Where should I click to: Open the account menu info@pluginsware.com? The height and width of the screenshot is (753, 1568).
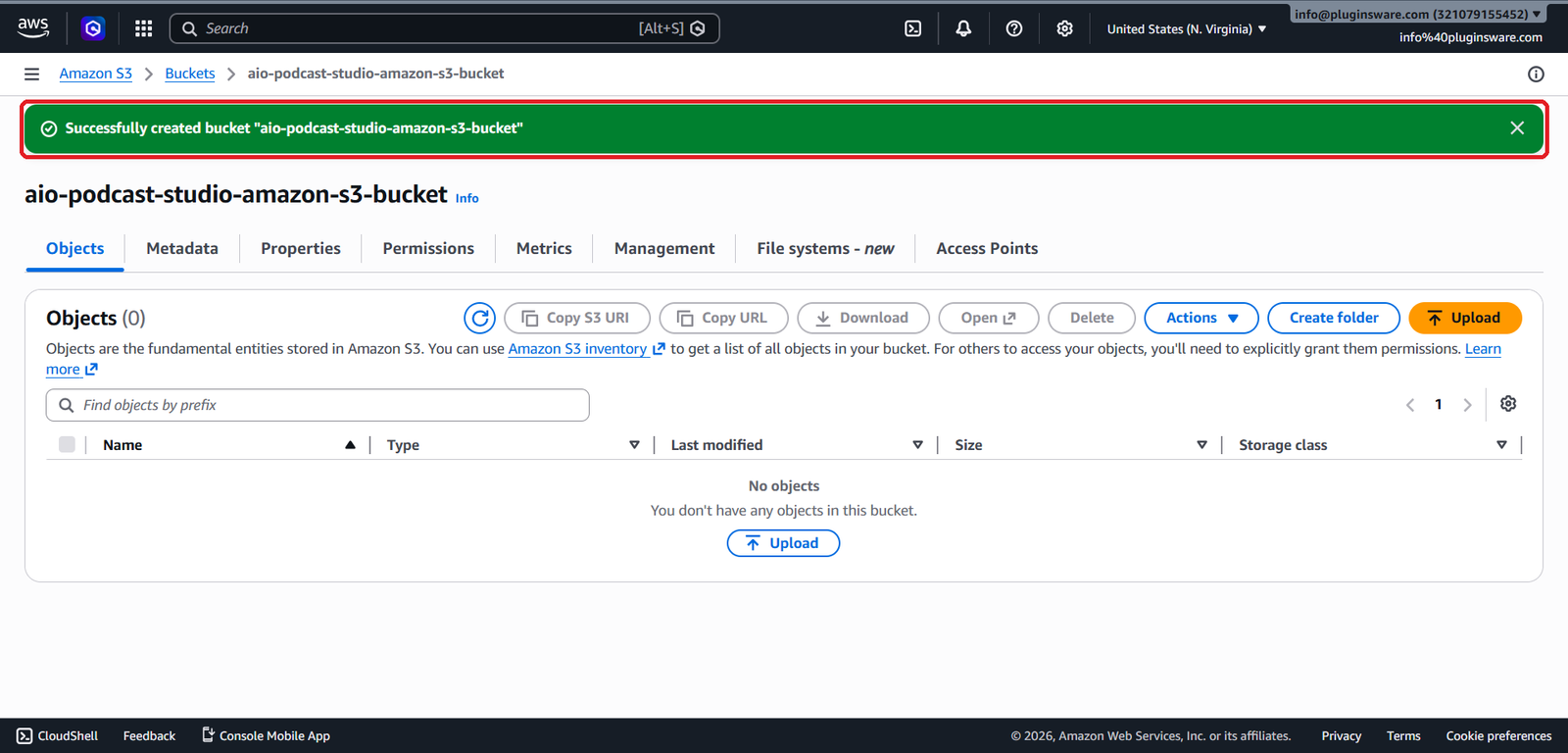(1417, 14)
